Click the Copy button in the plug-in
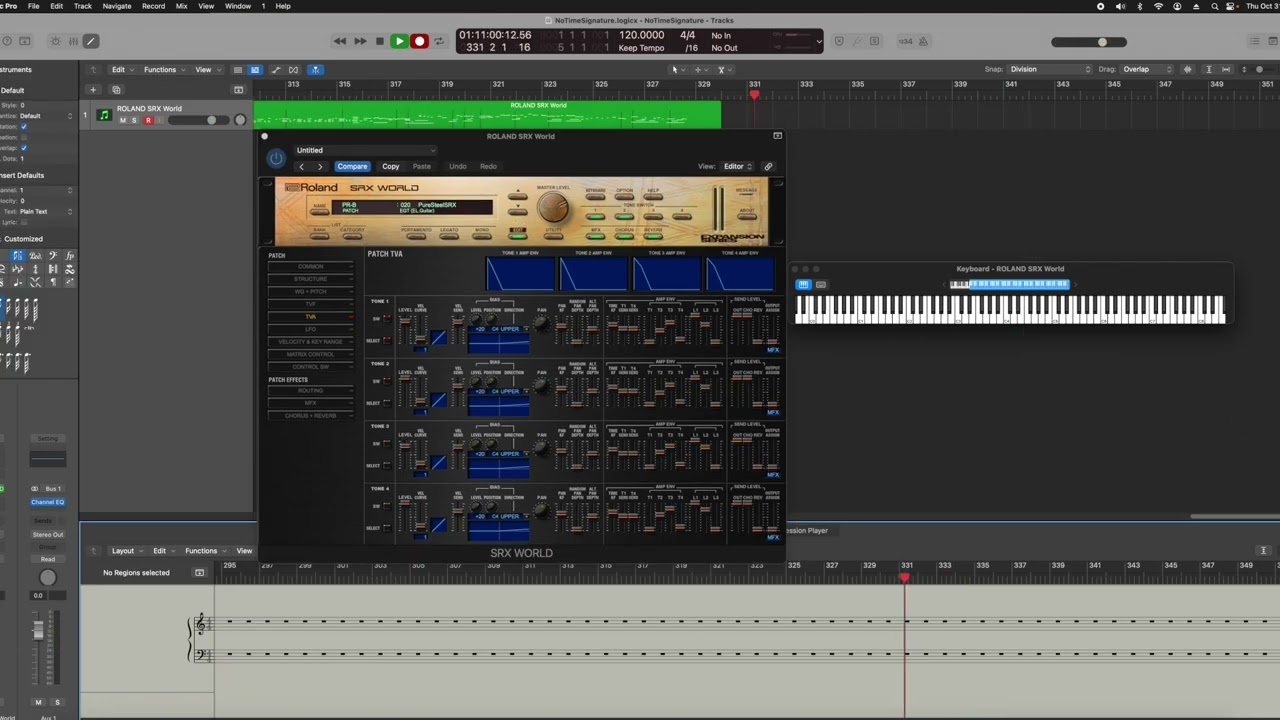 (x=391, y=166)
